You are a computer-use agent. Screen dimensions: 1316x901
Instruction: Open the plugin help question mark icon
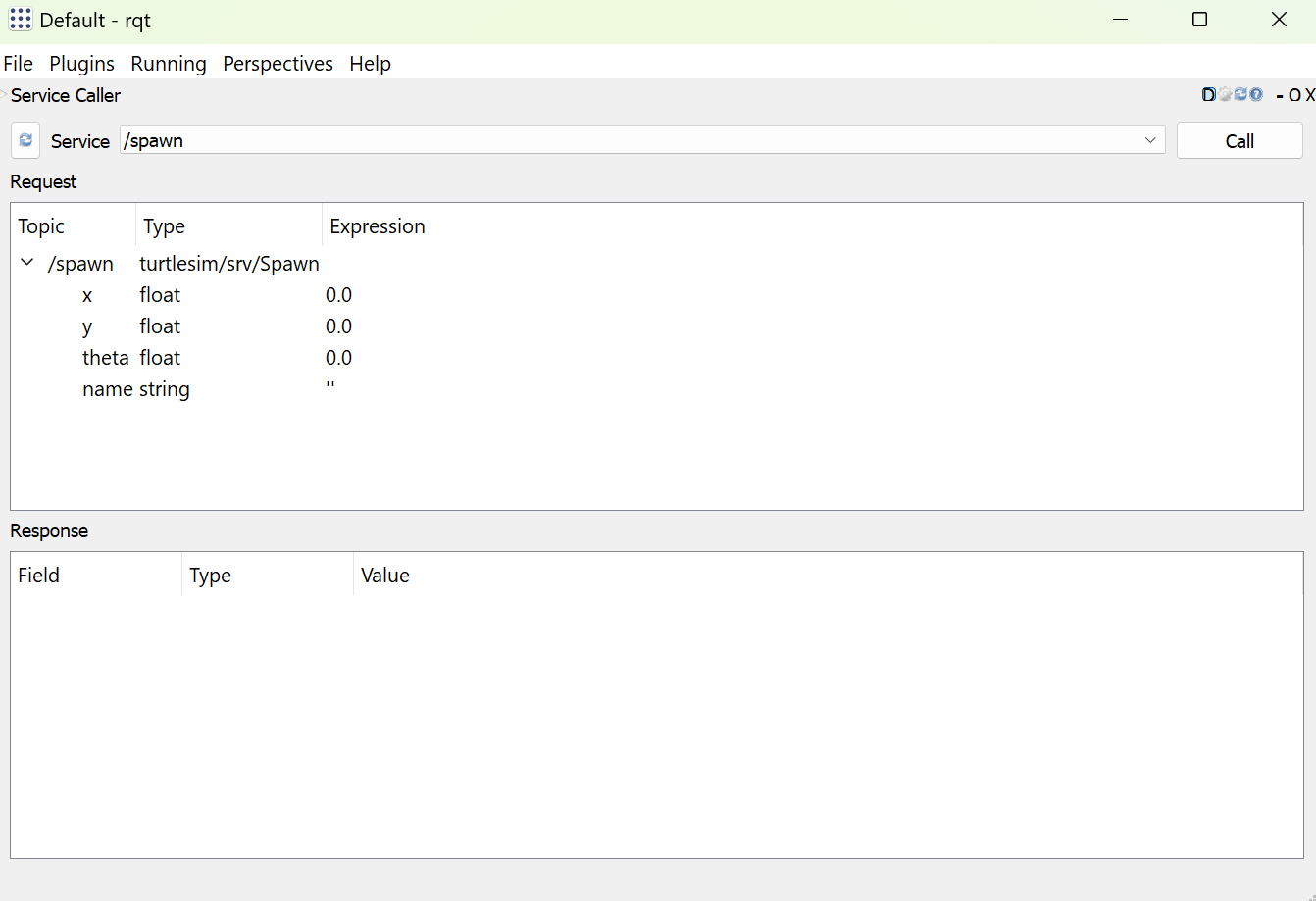[1256, 95]
